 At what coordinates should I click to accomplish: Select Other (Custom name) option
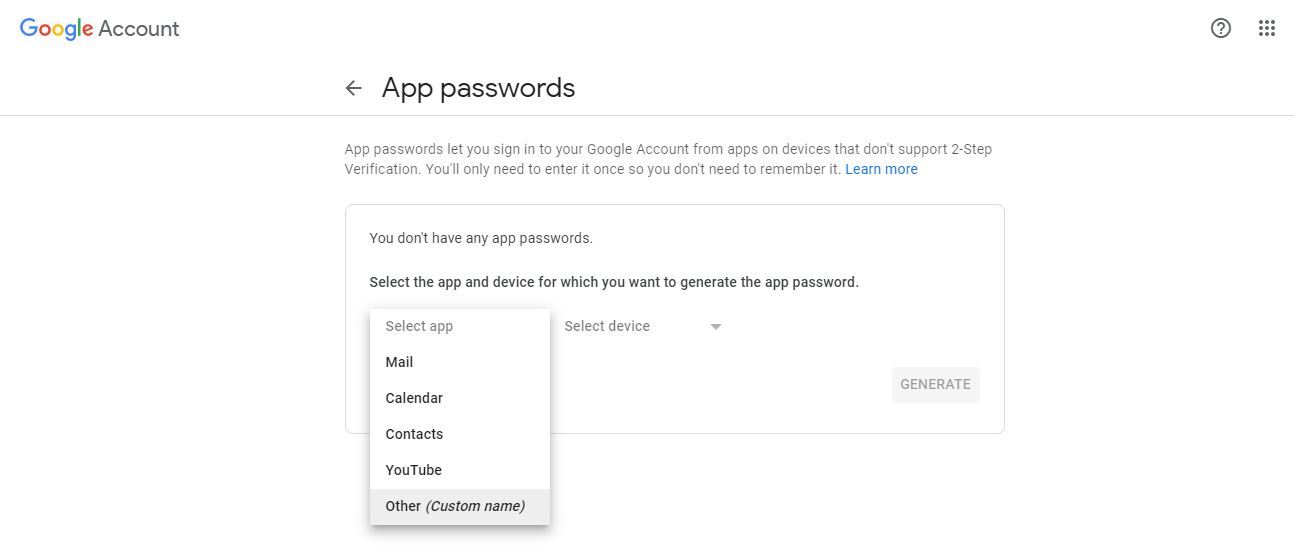(455, 506)
